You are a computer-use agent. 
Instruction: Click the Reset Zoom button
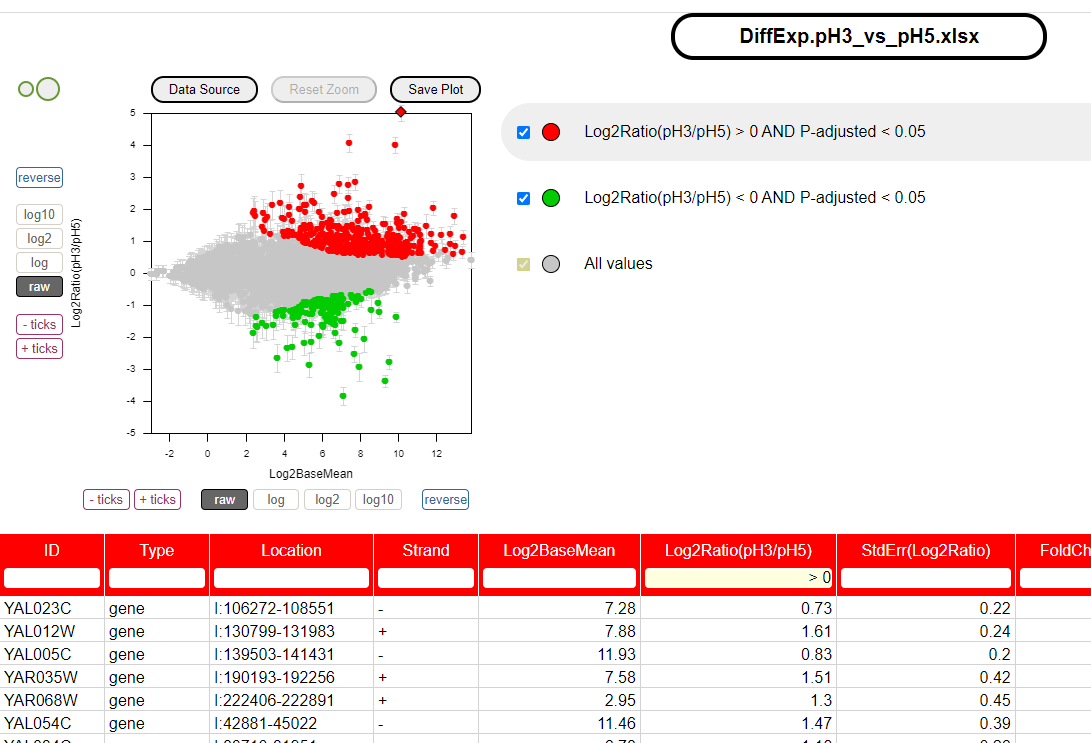[324, 90]
